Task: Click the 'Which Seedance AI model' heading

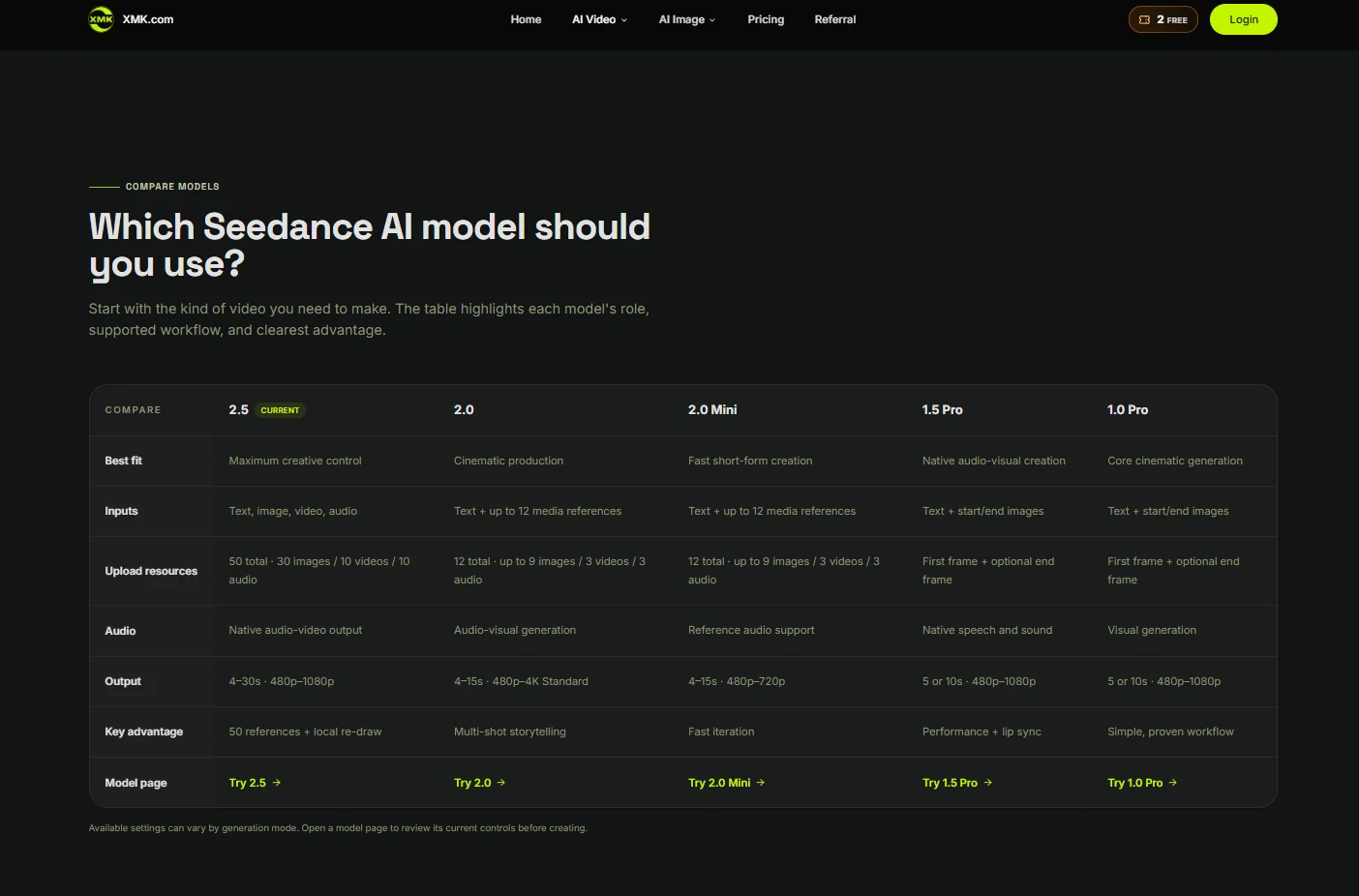Action: pos(369,245)
